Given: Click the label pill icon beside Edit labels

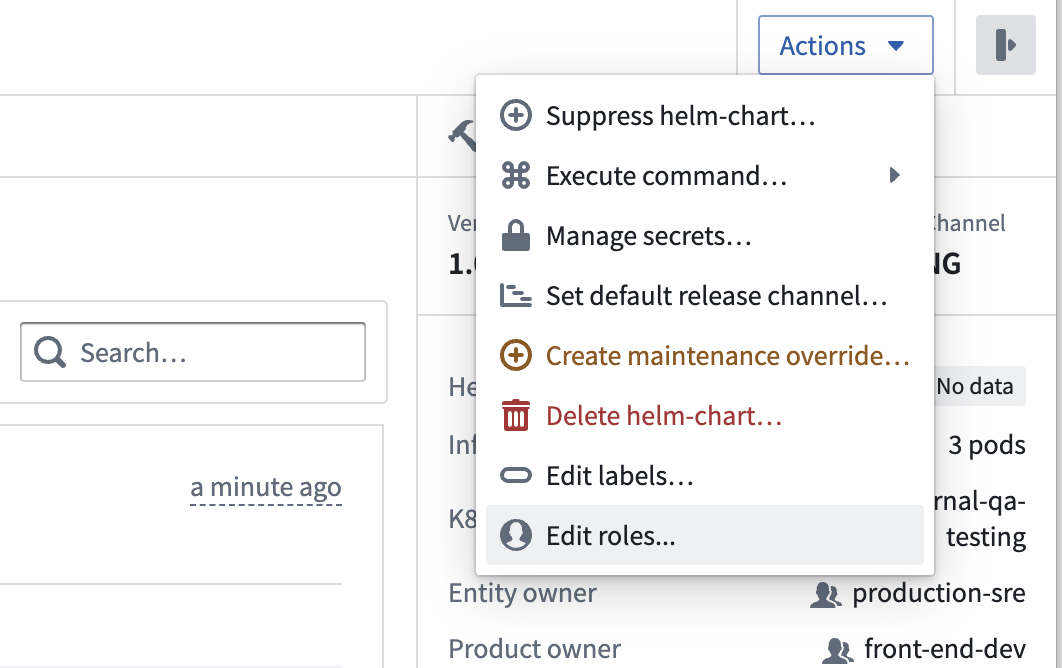Looking at the screenshot, I should pos(515,476).
